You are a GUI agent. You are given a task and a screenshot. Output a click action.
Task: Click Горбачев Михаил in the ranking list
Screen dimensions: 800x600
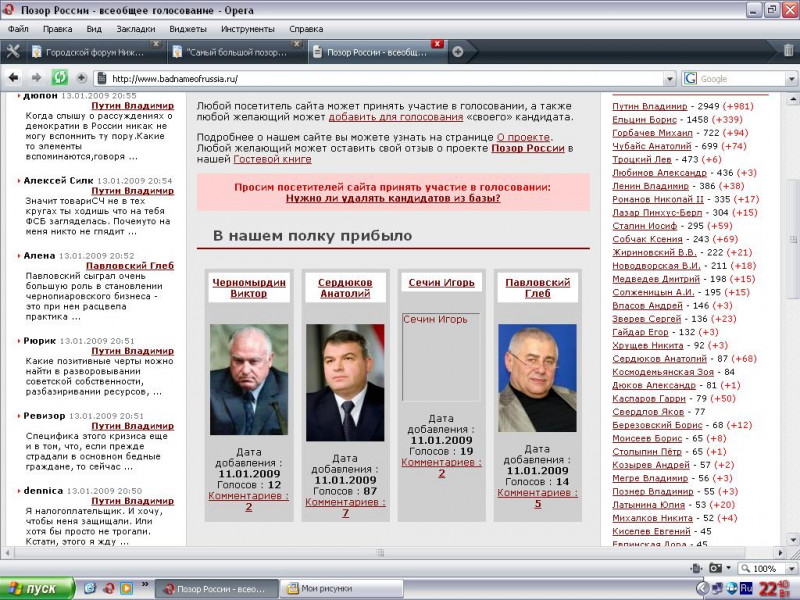point(652,133)
